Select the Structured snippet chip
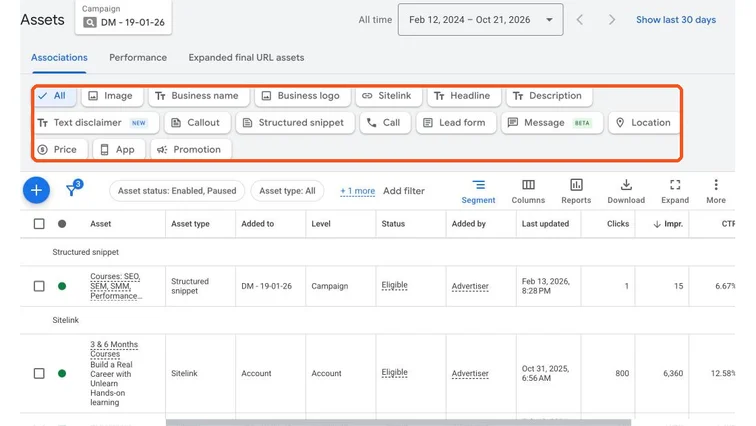 295,123
